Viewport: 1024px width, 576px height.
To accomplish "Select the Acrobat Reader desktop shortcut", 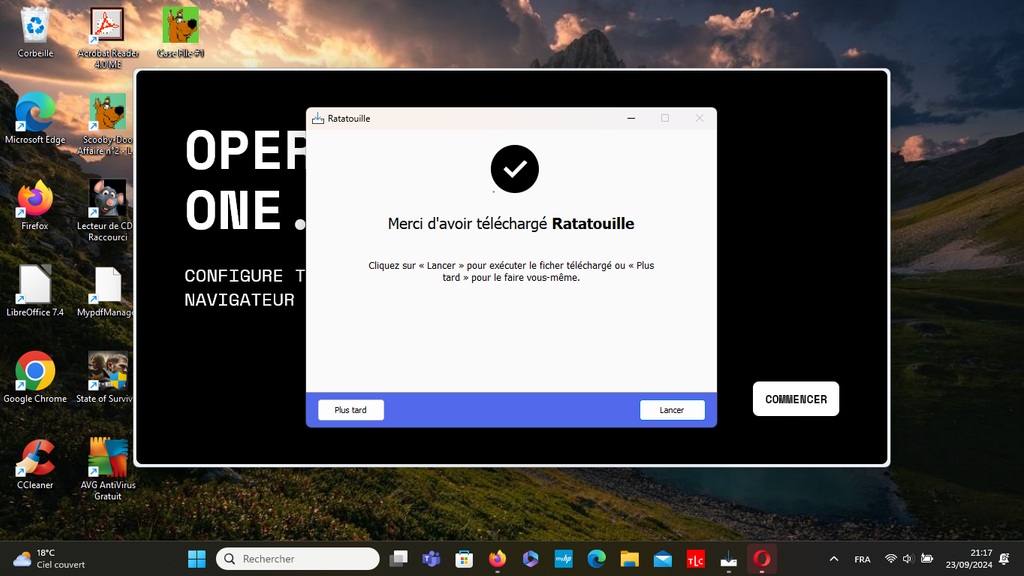I will click(x=108, y=38).
